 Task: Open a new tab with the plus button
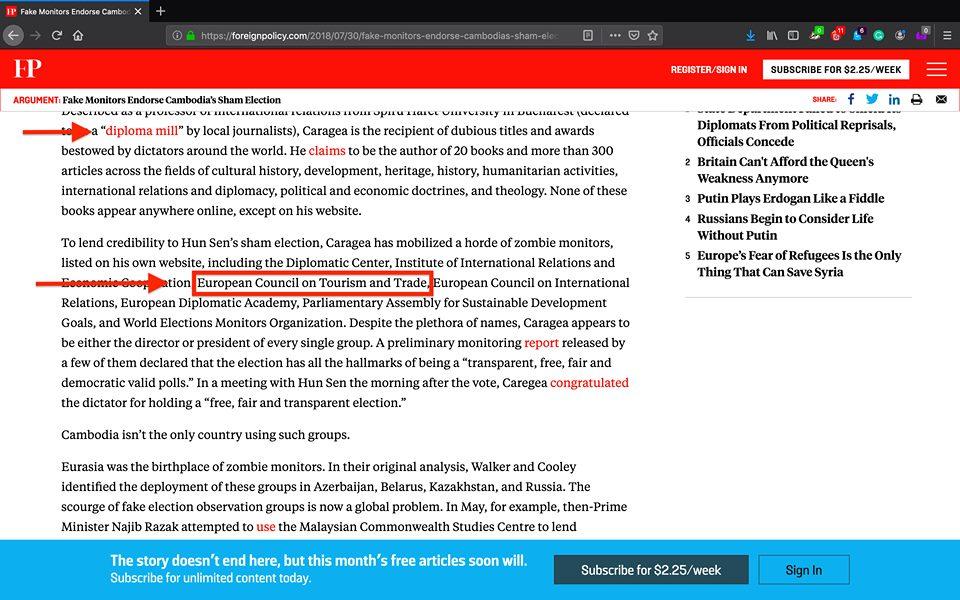tap(160, 11)
